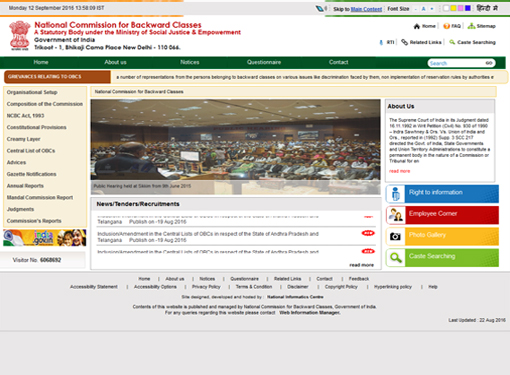Decrease font size with minus button
This screenshot has width=510, height=375.
pyautogui.click(x=415, y=9)
